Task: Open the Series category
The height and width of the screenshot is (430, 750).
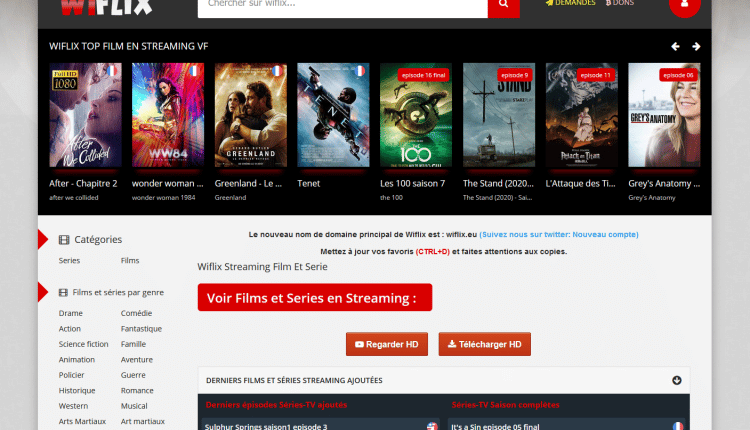Action: click(69, 261)
